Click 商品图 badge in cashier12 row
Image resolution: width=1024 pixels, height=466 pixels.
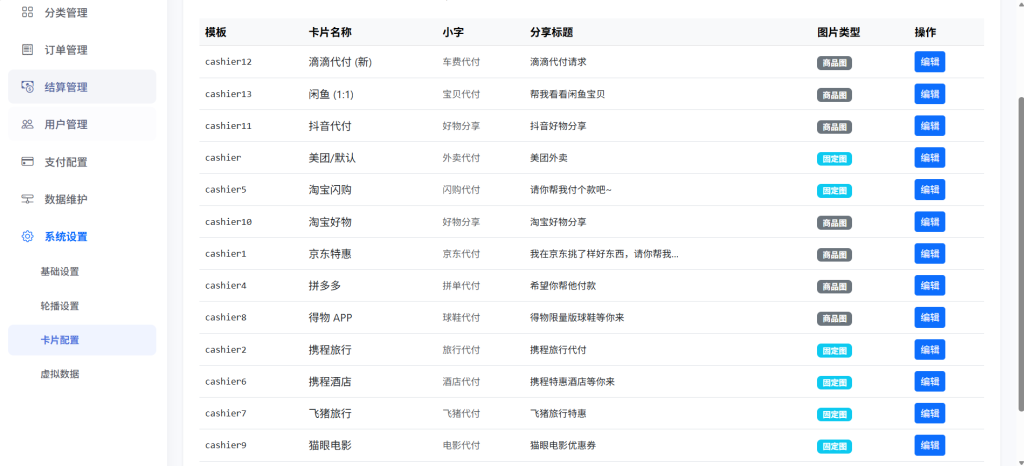(x=834, y=63)
